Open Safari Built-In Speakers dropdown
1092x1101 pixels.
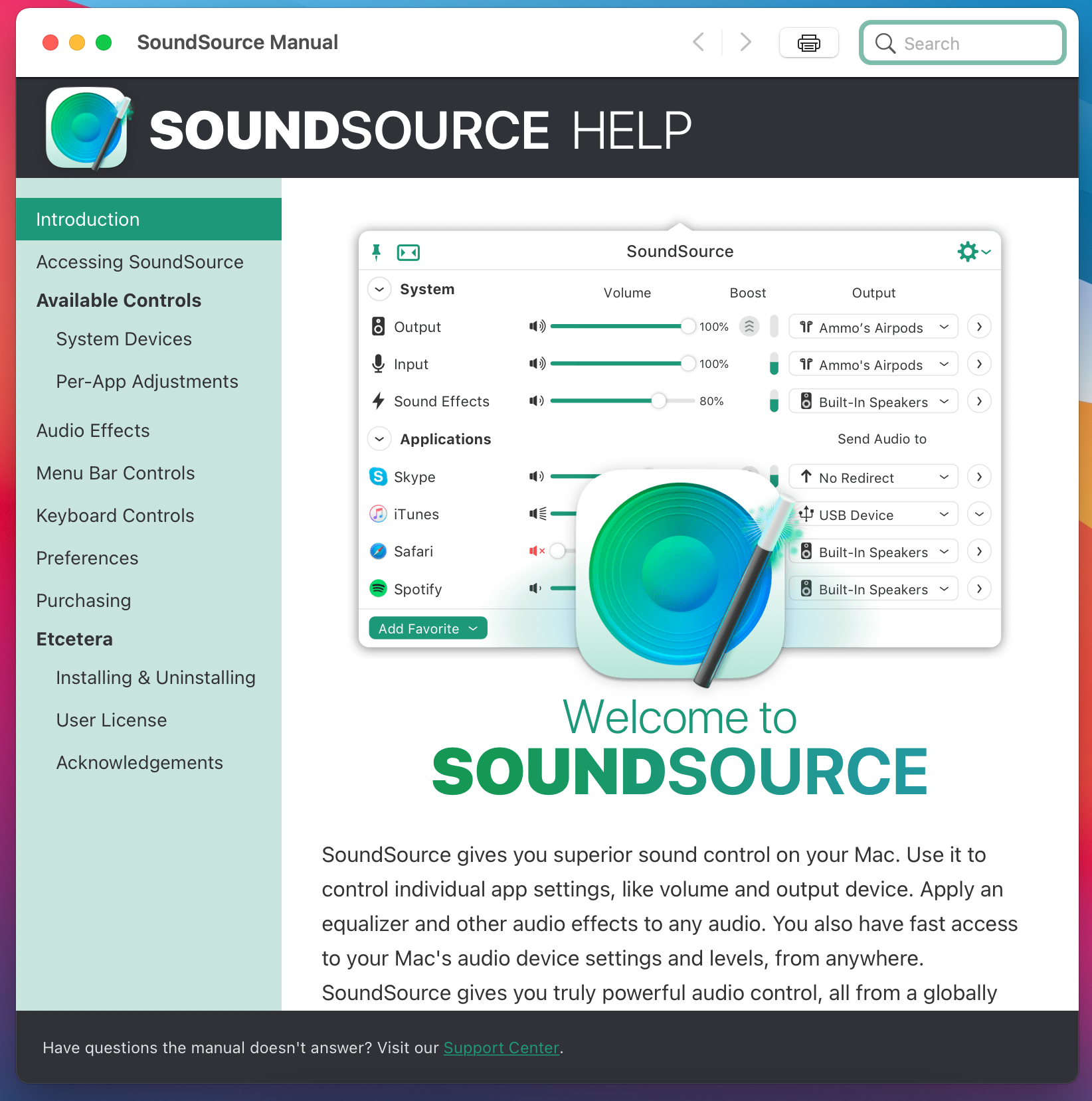tap(873, 551)
